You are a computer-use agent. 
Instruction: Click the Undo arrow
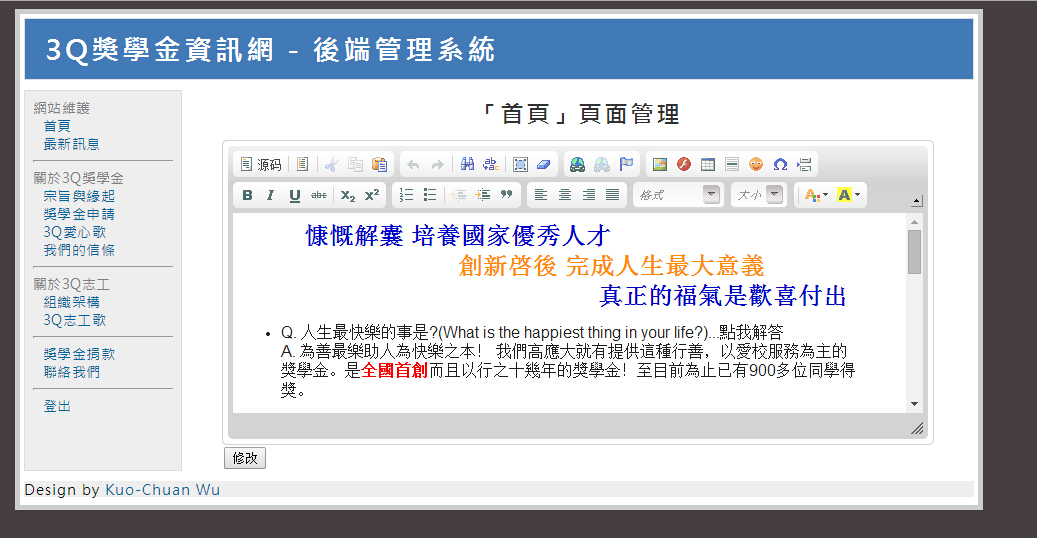click(x=413, y=164)
